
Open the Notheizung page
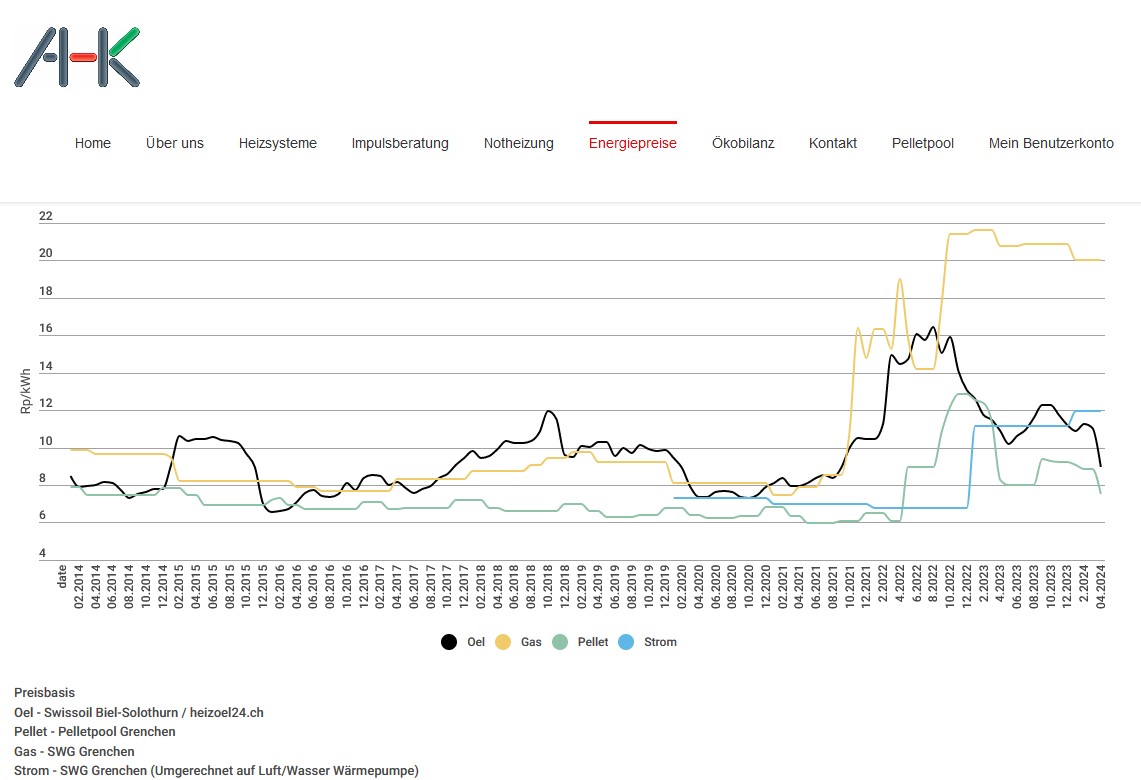(518, 143)
